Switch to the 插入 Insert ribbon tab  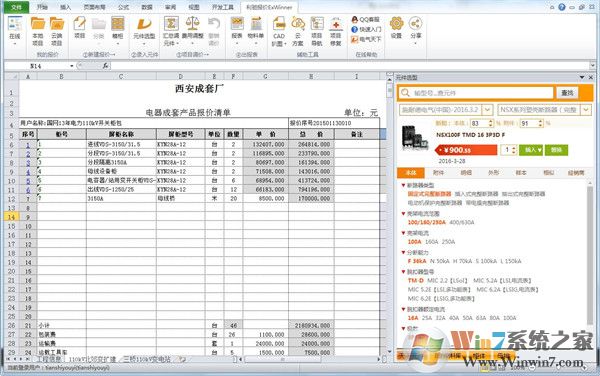pyautogui.click(x=65, y=7)
